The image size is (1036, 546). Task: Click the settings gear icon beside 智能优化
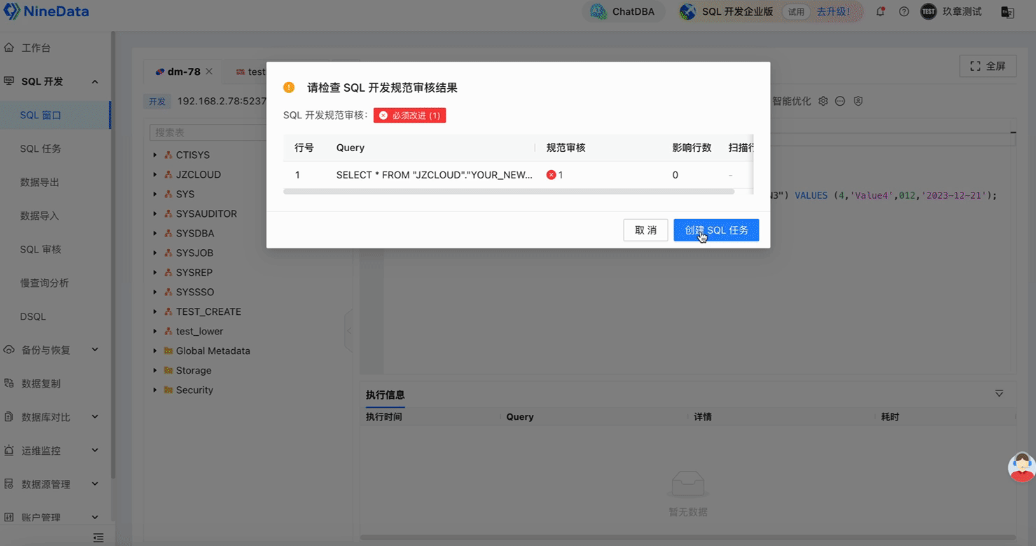click(x=823, y=101)
